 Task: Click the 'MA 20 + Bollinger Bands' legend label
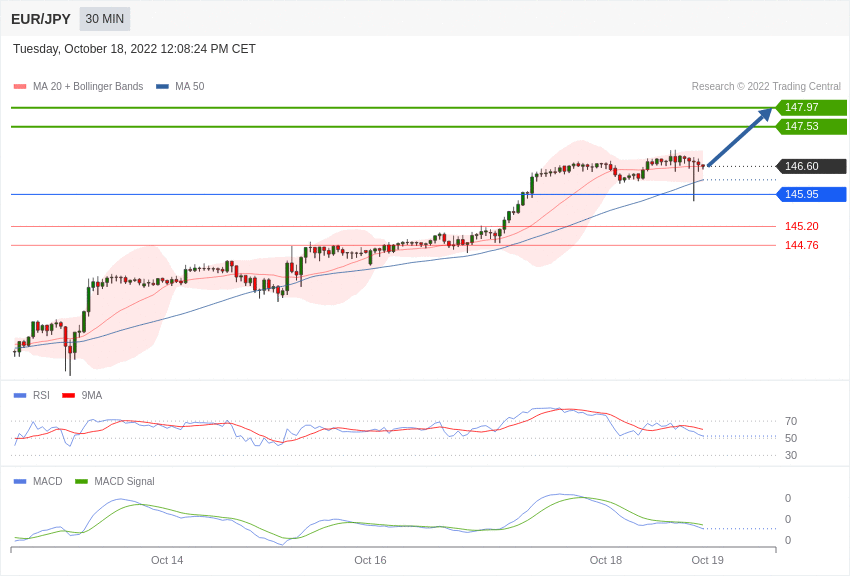[x=88, y=86]
